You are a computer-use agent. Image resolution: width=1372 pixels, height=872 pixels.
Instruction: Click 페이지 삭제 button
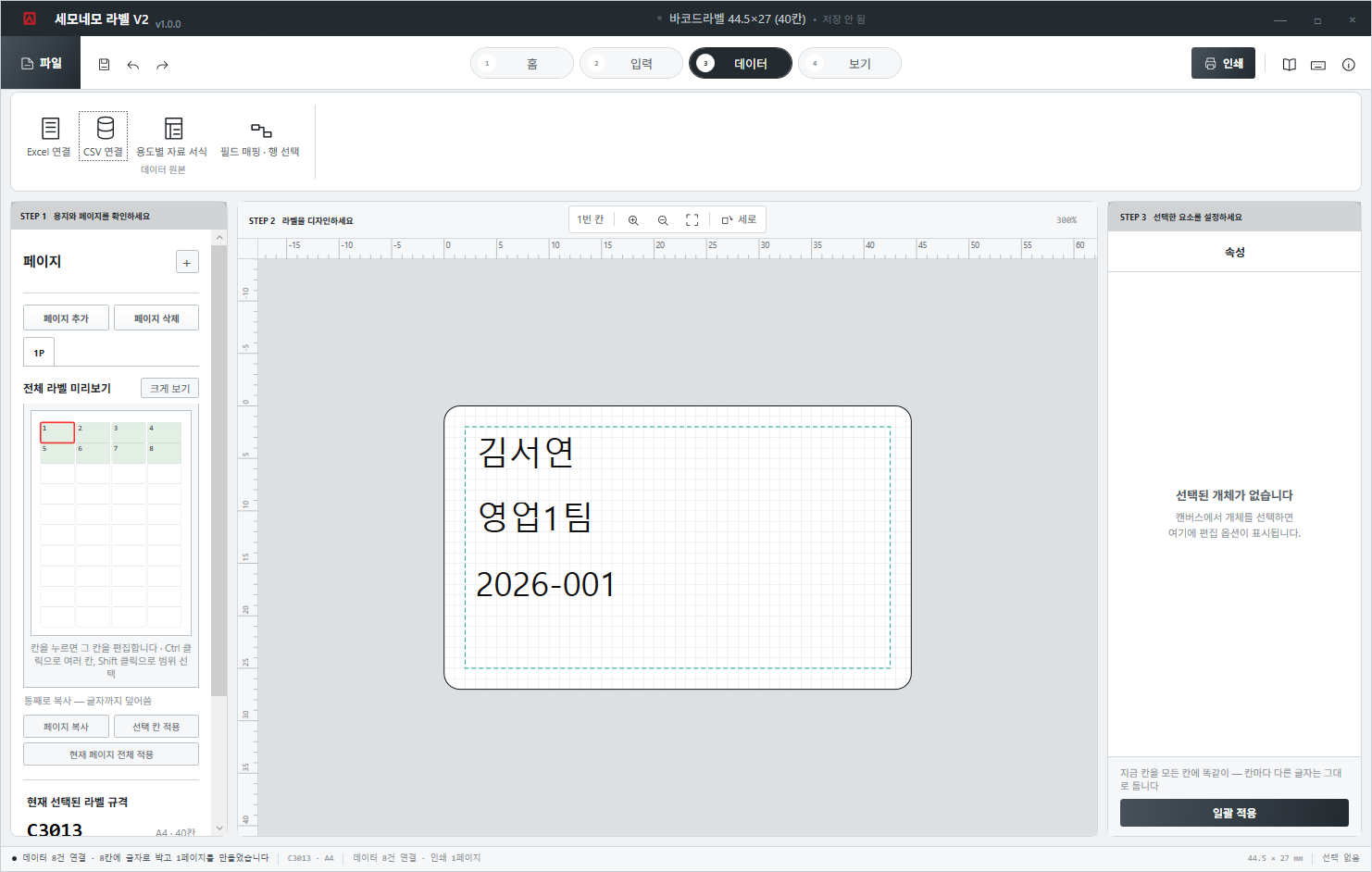[156, 318]
